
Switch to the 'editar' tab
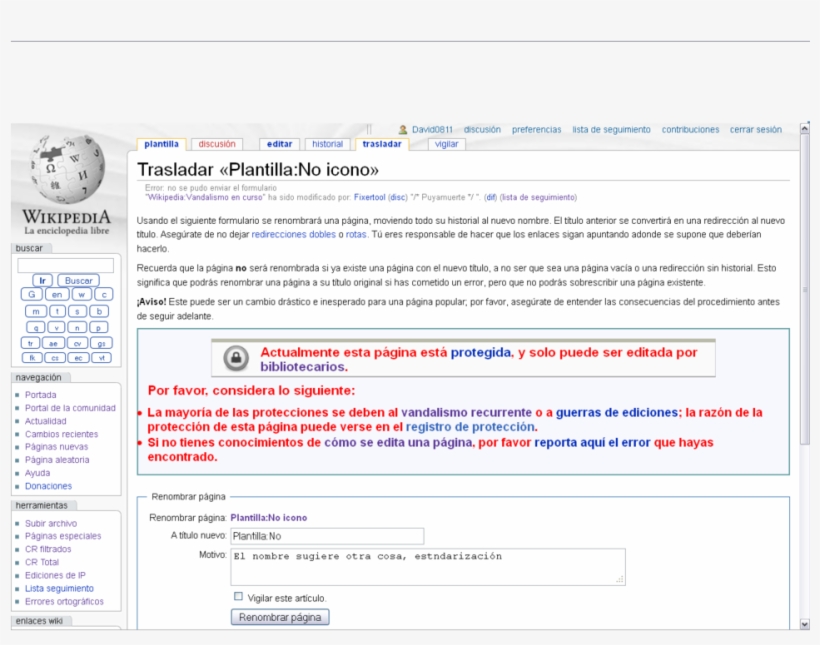pyautogui.click(x=279, y=144)
